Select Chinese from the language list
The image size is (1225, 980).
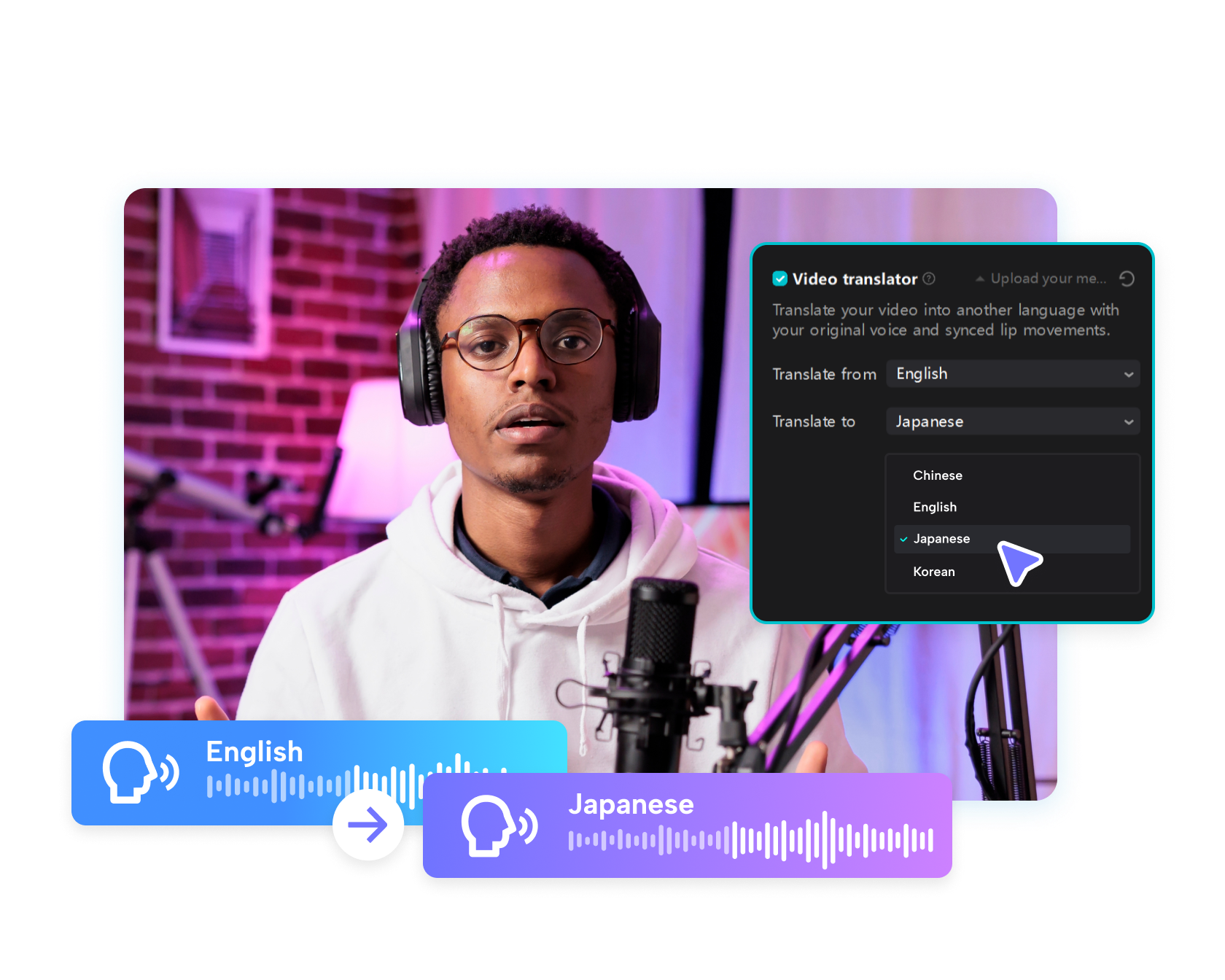point(937,475)
